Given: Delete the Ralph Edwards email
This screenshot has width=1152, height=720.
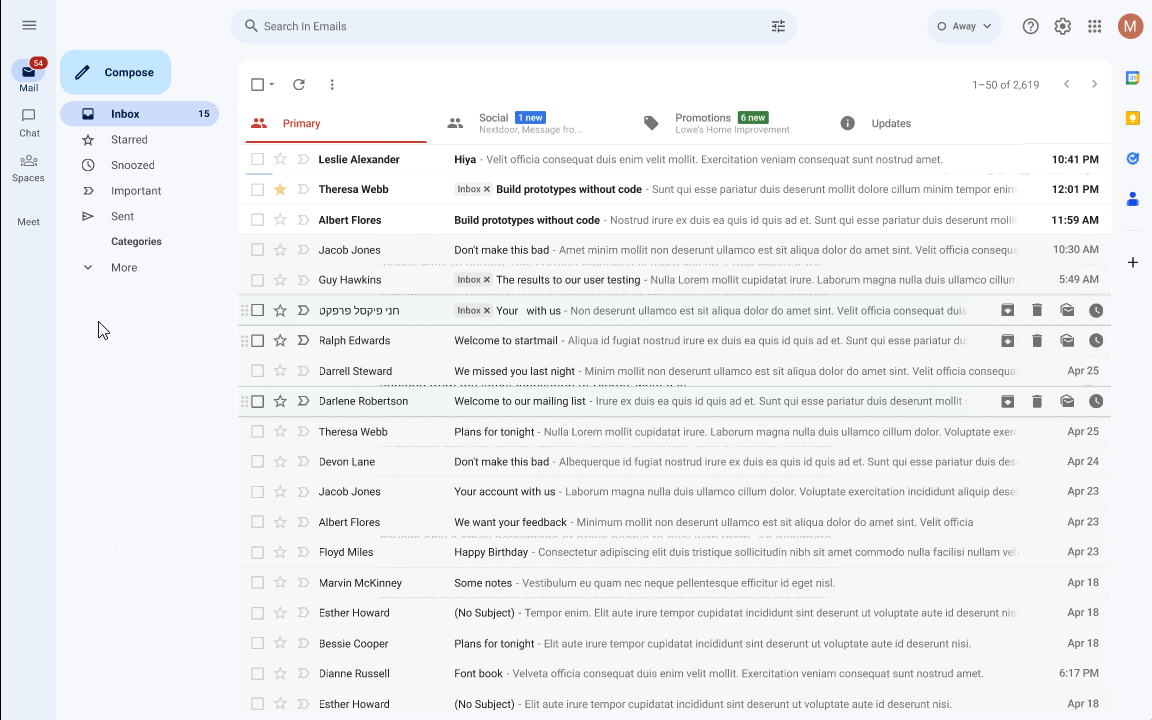Looking at the screenshot, I should tap(1037, 341).
